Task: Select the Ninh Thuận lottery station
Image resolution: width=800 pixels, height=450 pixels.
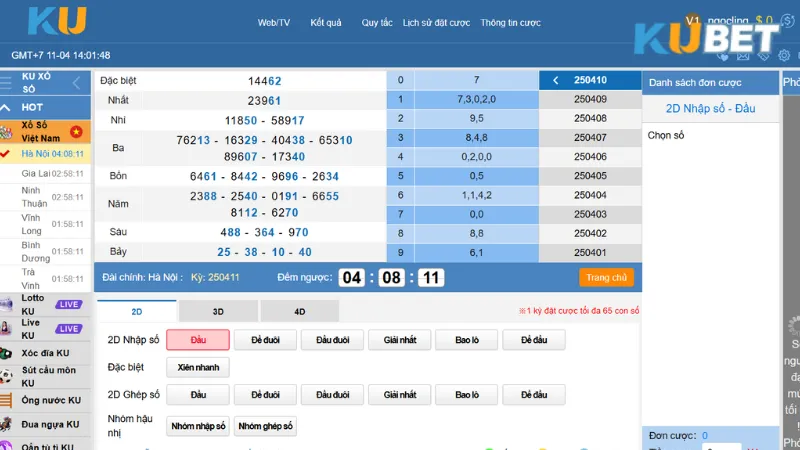Action: (x=45, y=197)
